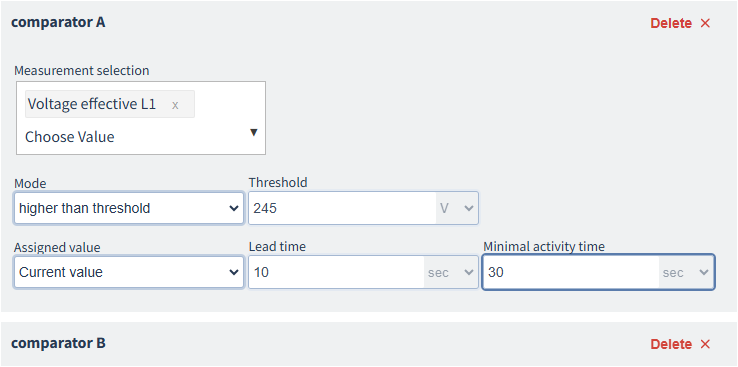Click the Lead time field containing 10
Image resolution: width=738 pixels, height=367 pixels.
337,272
